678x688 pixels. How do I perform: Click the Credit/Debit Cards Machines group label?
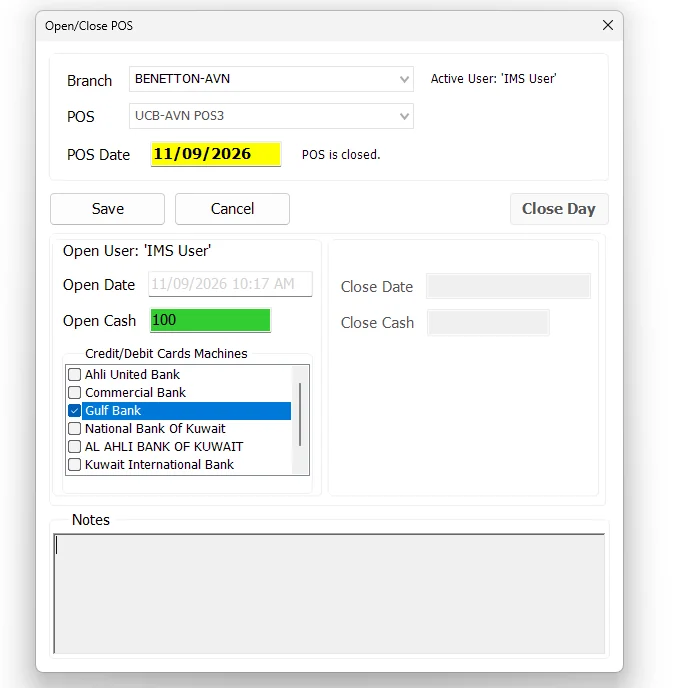166,354
